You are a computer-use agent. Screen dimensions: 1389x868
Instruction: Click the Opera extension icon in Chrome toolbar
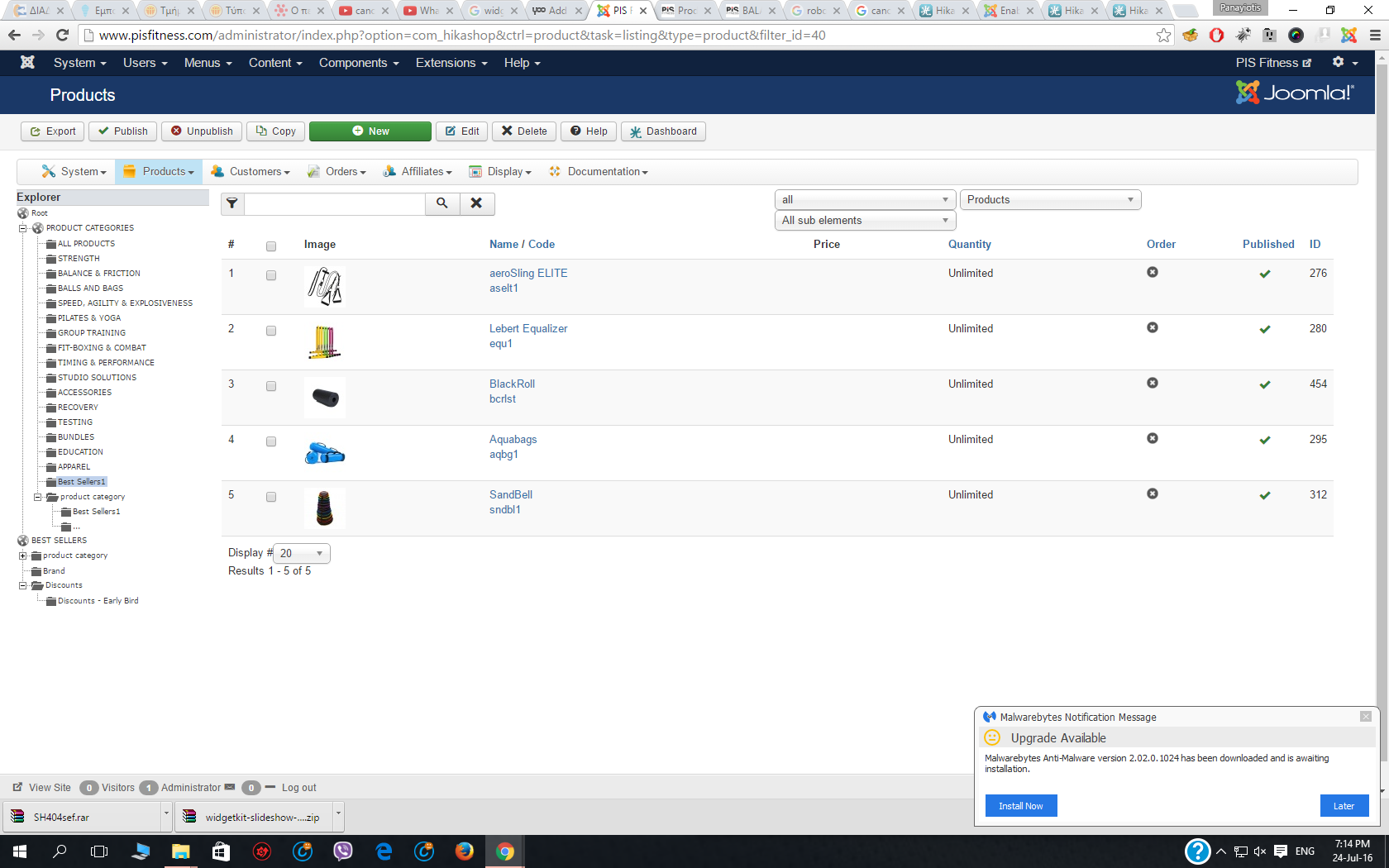(x=1216, y=35)
